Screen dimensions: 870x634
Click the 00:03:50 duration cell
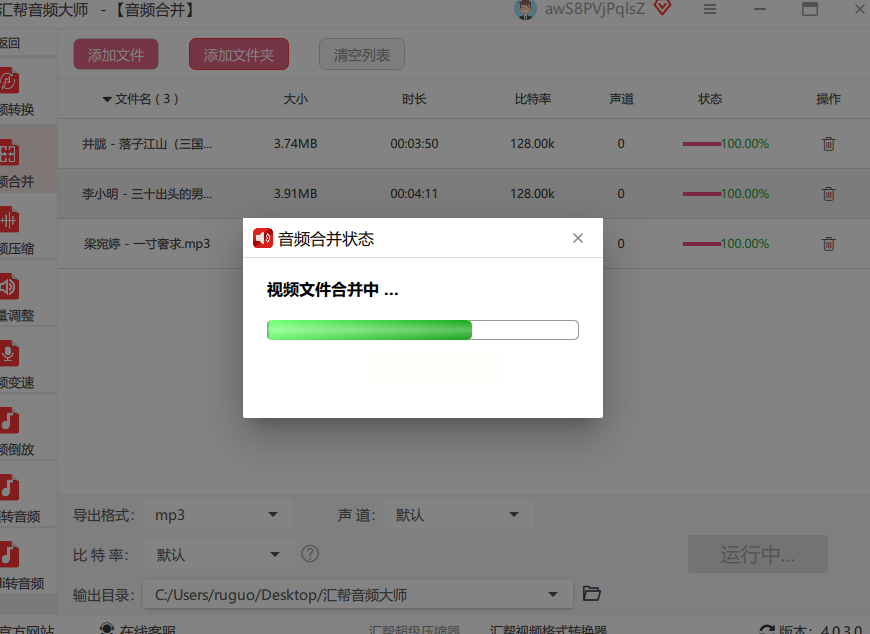coord(414,144)
